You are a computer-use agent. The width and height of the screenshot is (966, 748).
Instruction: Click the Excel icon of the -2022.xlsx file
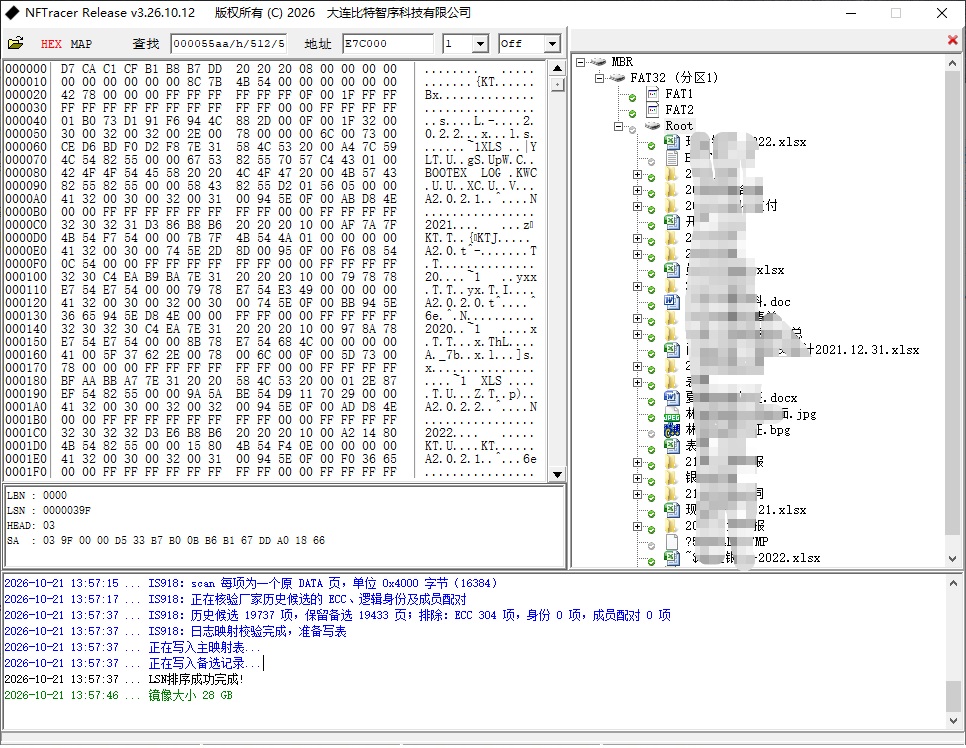tap(672, 558)
